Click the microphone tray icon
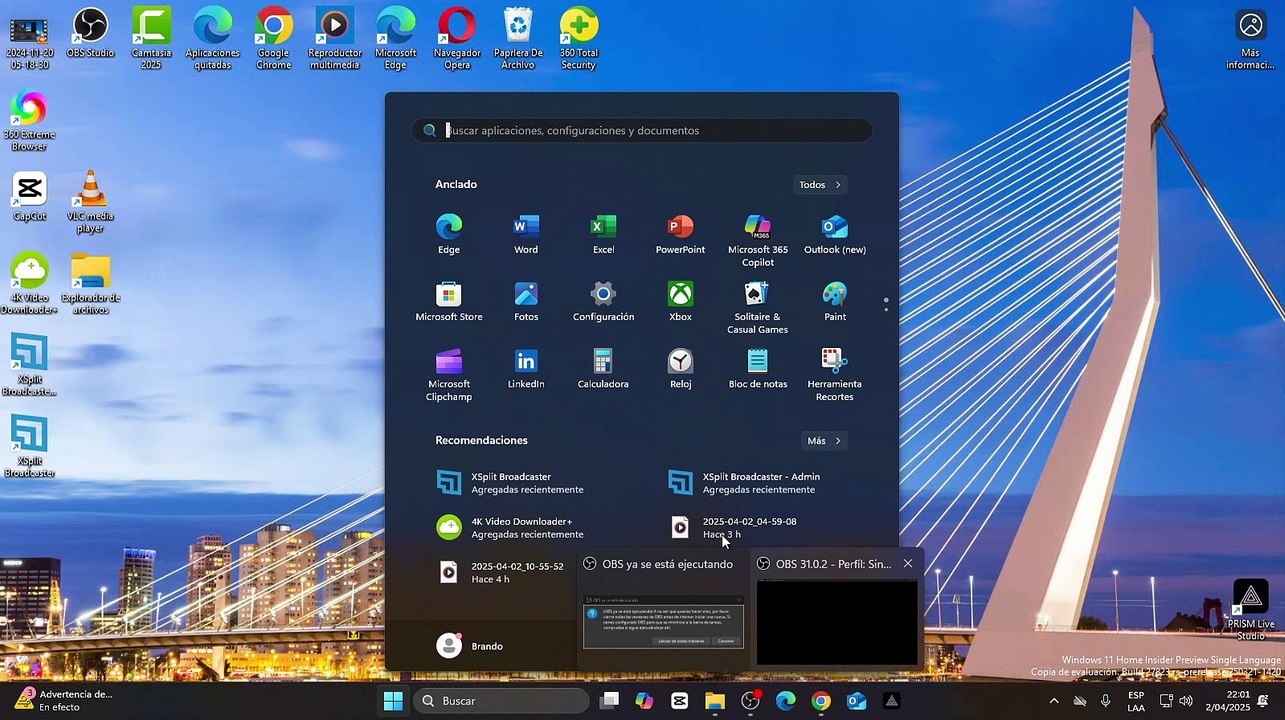 [x=1105, y=701]
